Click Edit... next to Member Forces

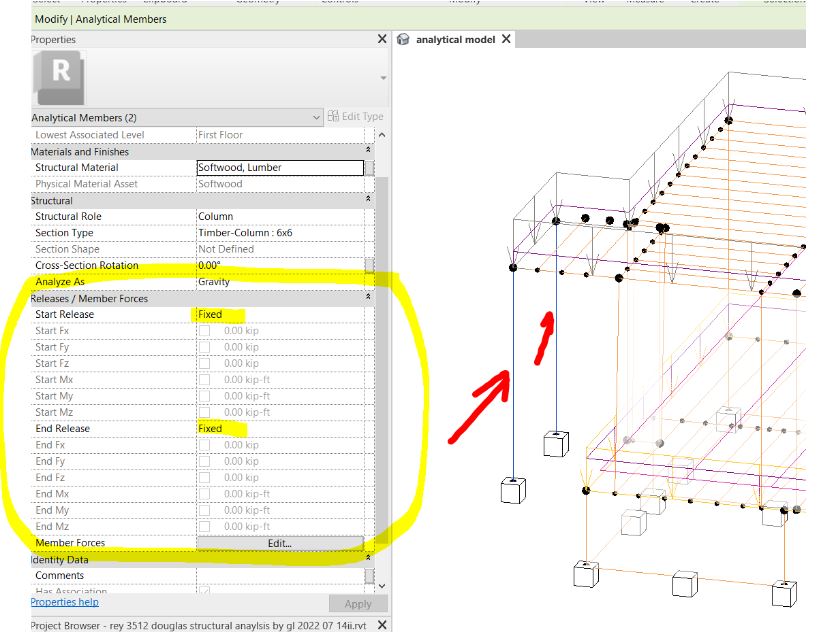click(280, 542)
